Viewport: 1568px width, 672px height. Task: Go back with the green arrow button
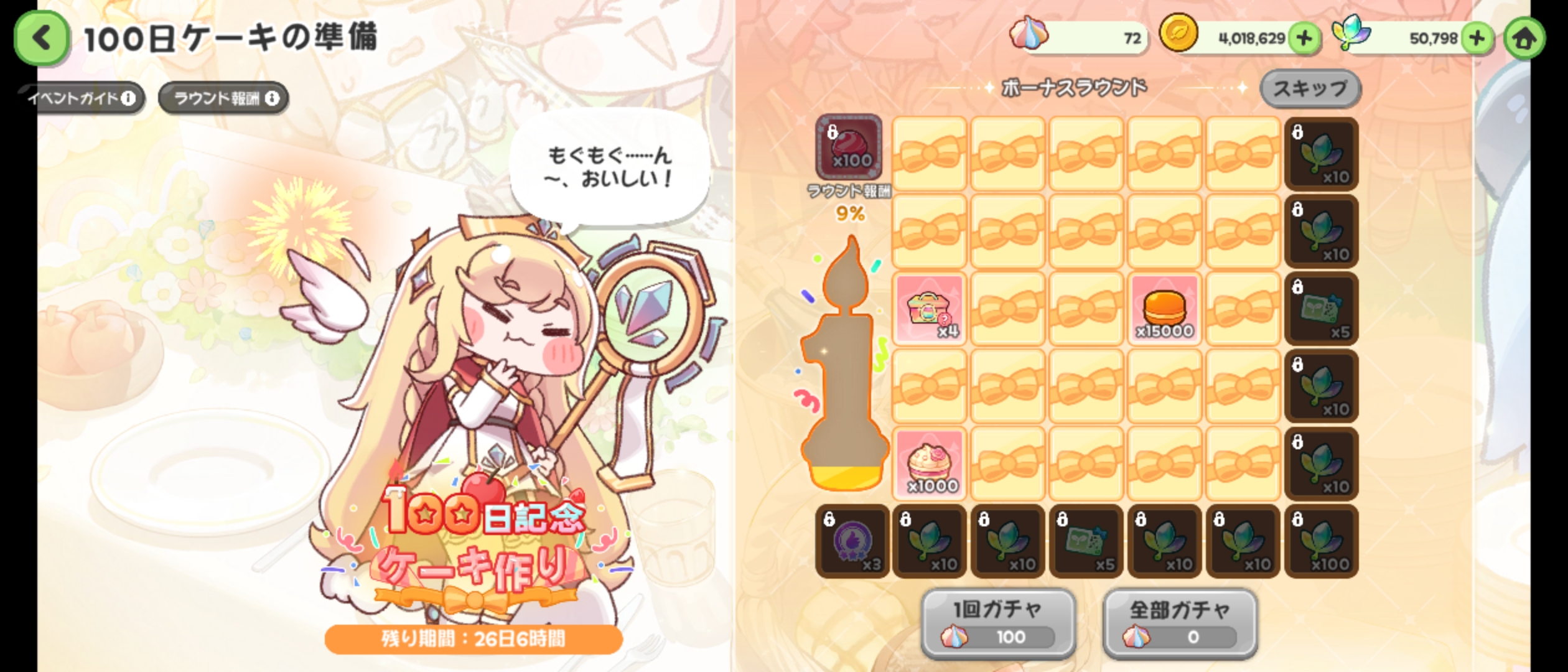(x=42, y=38)
